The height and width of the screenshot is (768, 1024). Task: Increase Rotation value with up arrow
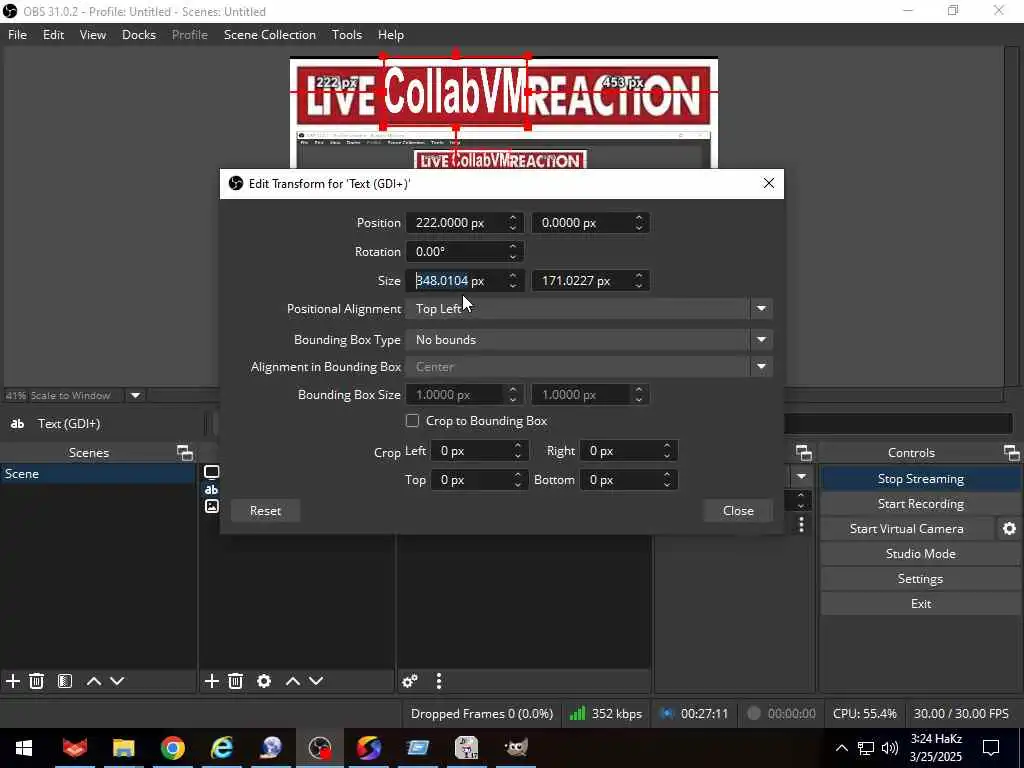(x=513, y=246)
